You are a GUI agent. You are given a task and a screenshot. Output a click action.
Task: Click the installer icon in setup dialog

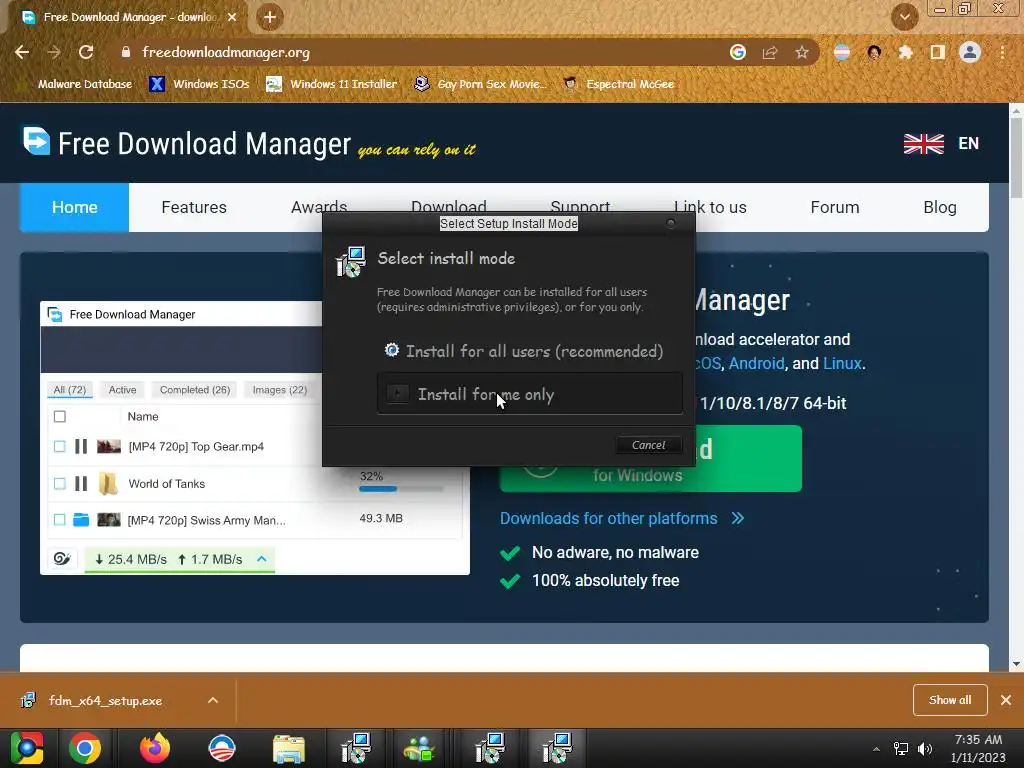pyautogui.click(x=351, y=262)
